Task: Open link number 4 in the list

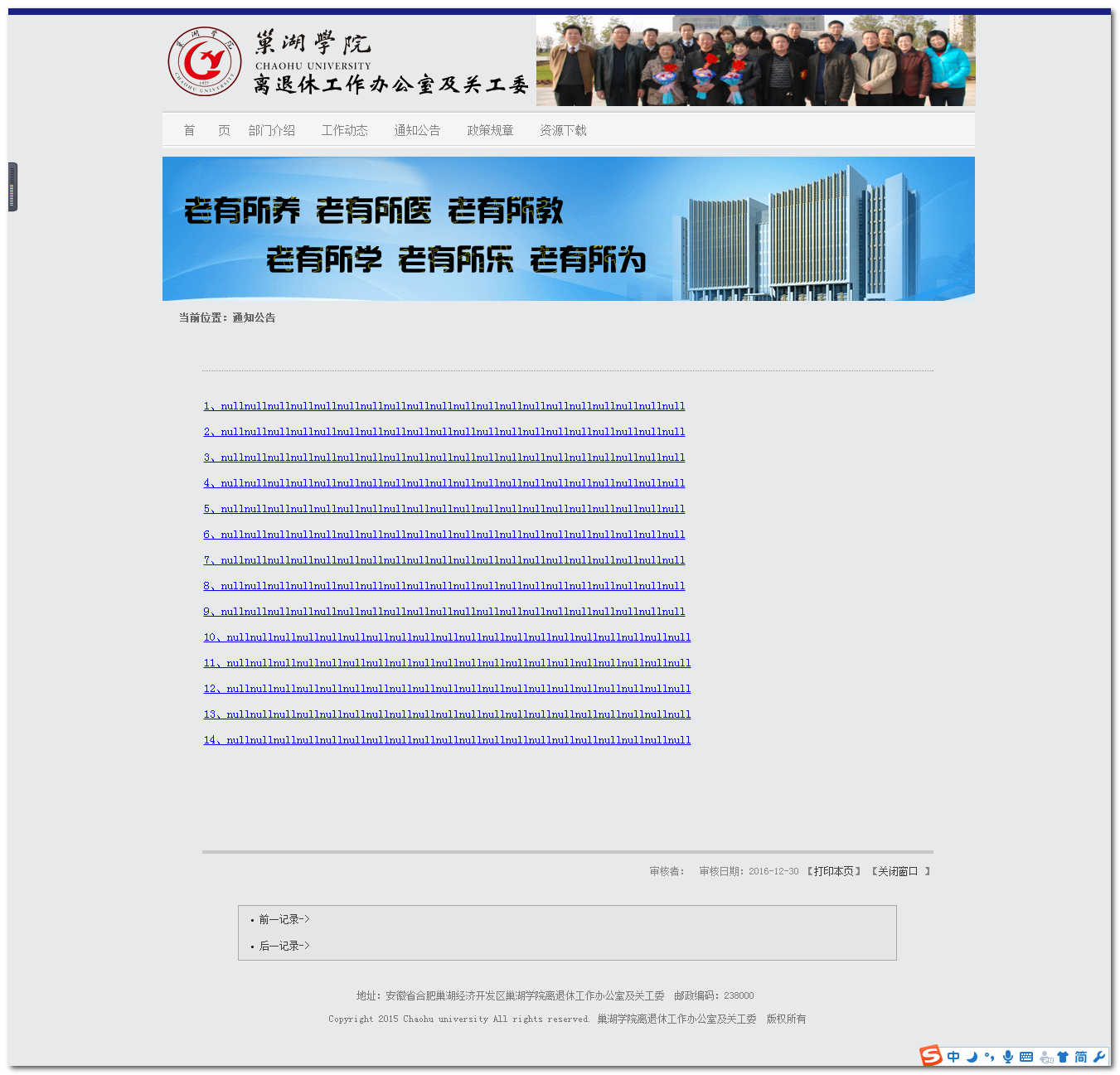Action: click(444, 483)
